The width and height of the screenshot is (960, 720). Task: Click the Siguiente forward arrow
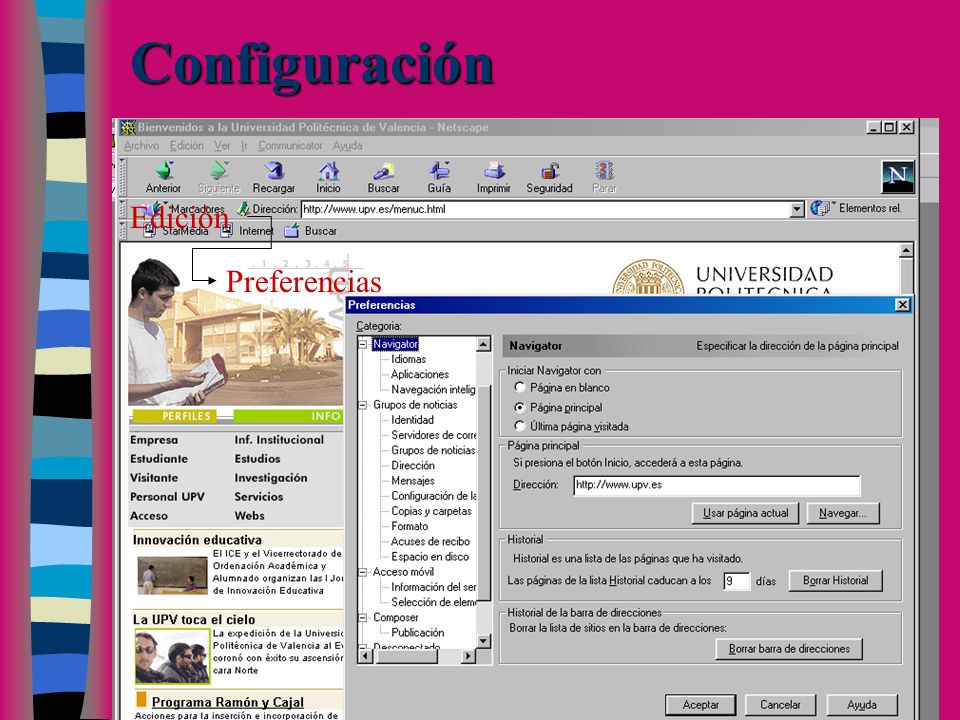[219, 176]
